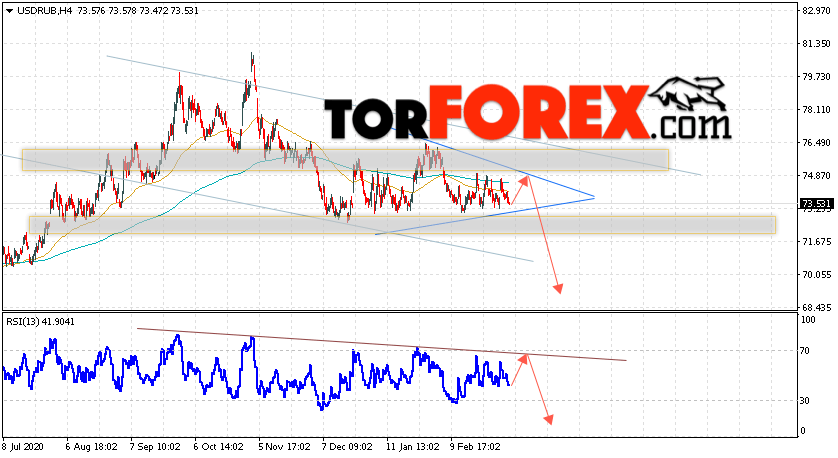This screenshot has height=458, width=838.
Task: Click the 81.350 price axis label
Action: click(x=817, y=43)
